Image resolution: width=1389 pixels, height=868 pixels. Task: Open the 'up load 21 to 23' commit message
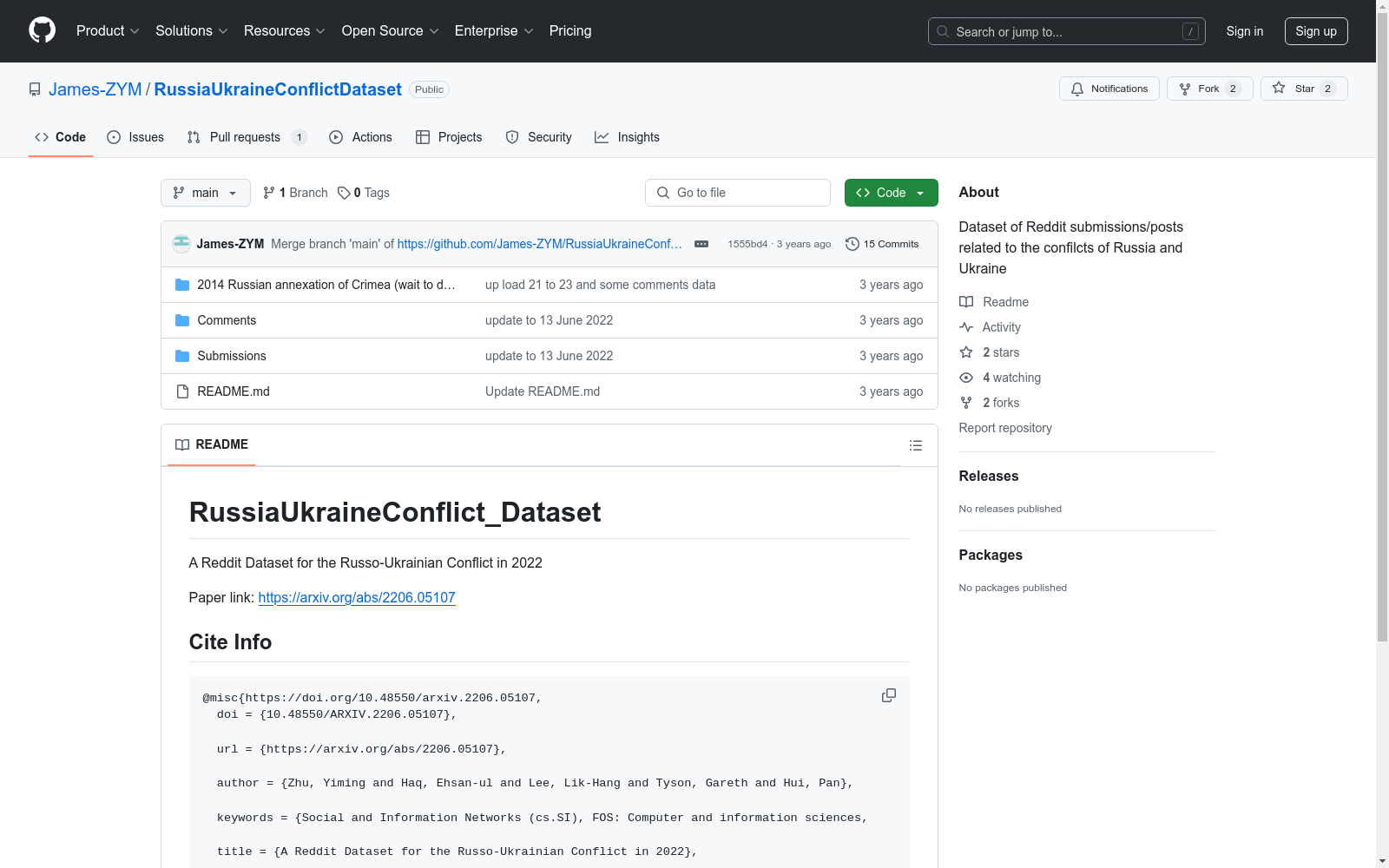point(601,285)
